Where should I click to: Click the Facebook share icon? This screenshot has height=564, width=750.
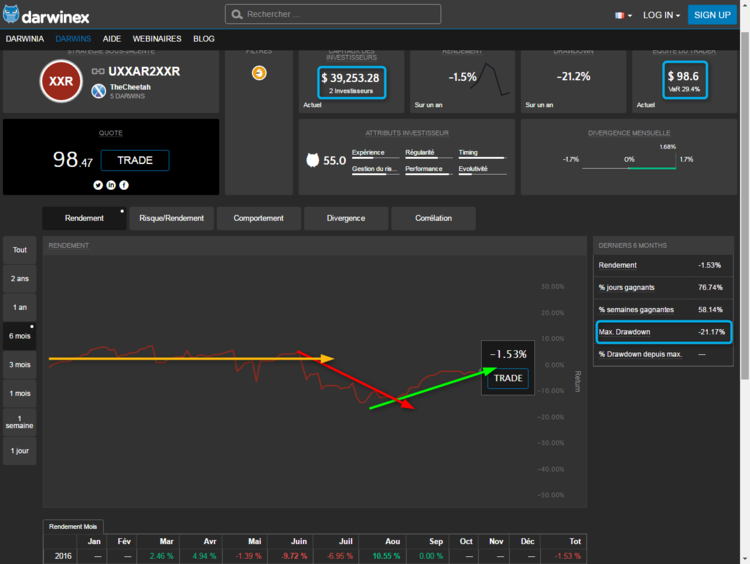pyautogui.click(x=124, y=185)
